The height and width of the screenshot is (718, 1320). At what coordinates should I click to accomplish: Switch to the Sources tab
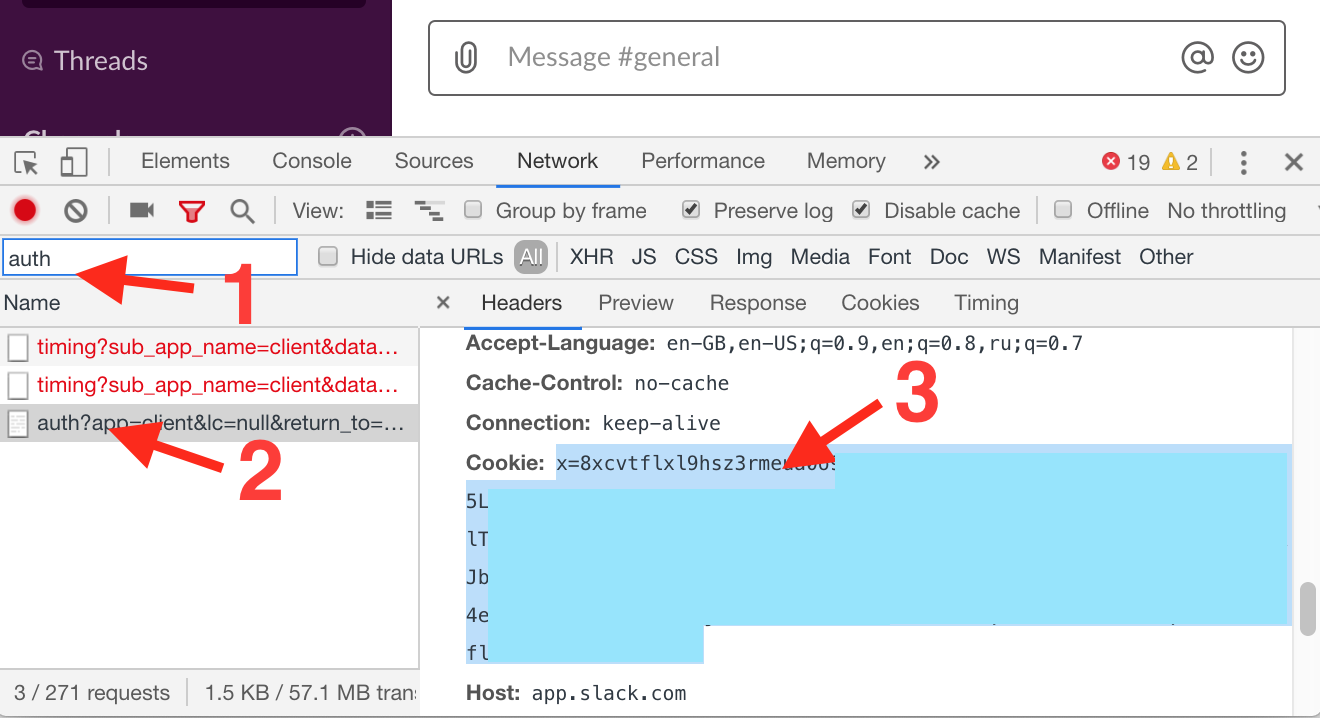click(x=434, y=161)
